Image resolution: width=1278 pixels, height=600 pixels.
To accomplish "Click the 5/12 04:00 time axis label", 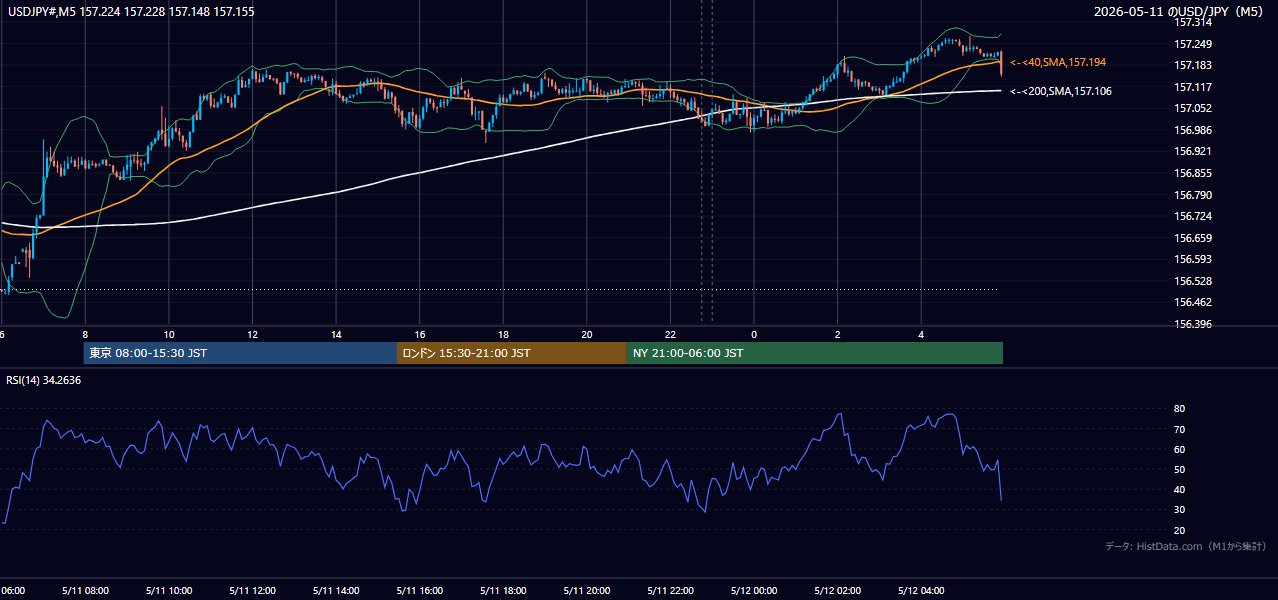I will click(x=921, y=591).
